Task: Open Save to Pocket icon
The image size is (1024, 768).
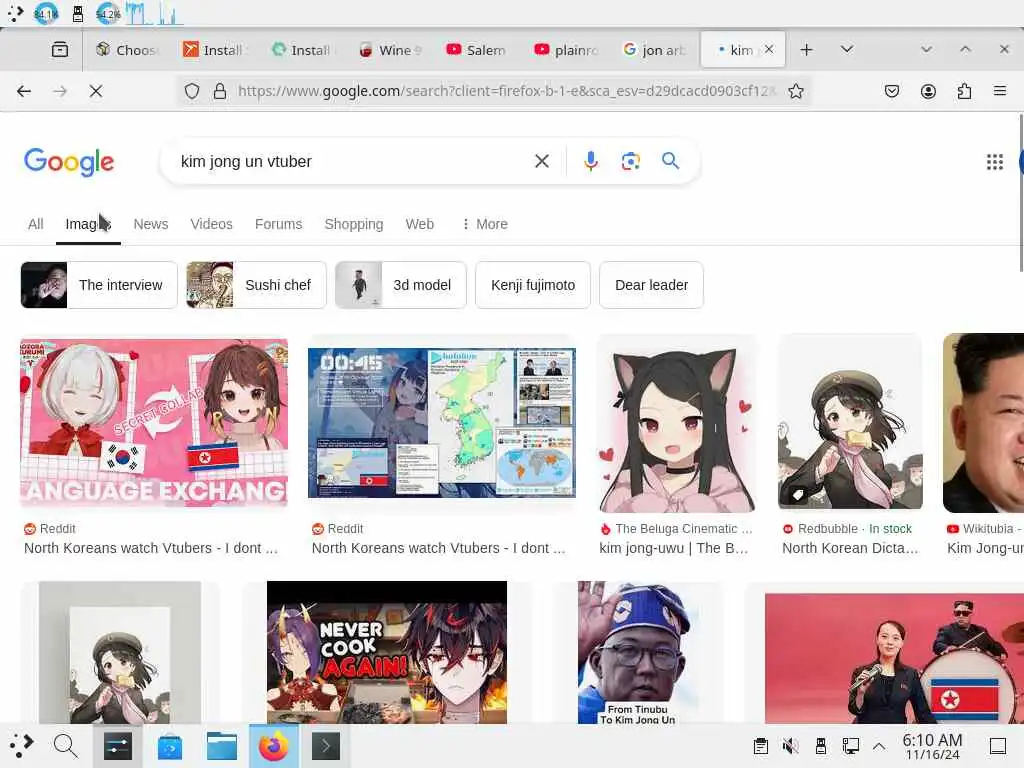Action: point(891,91)
